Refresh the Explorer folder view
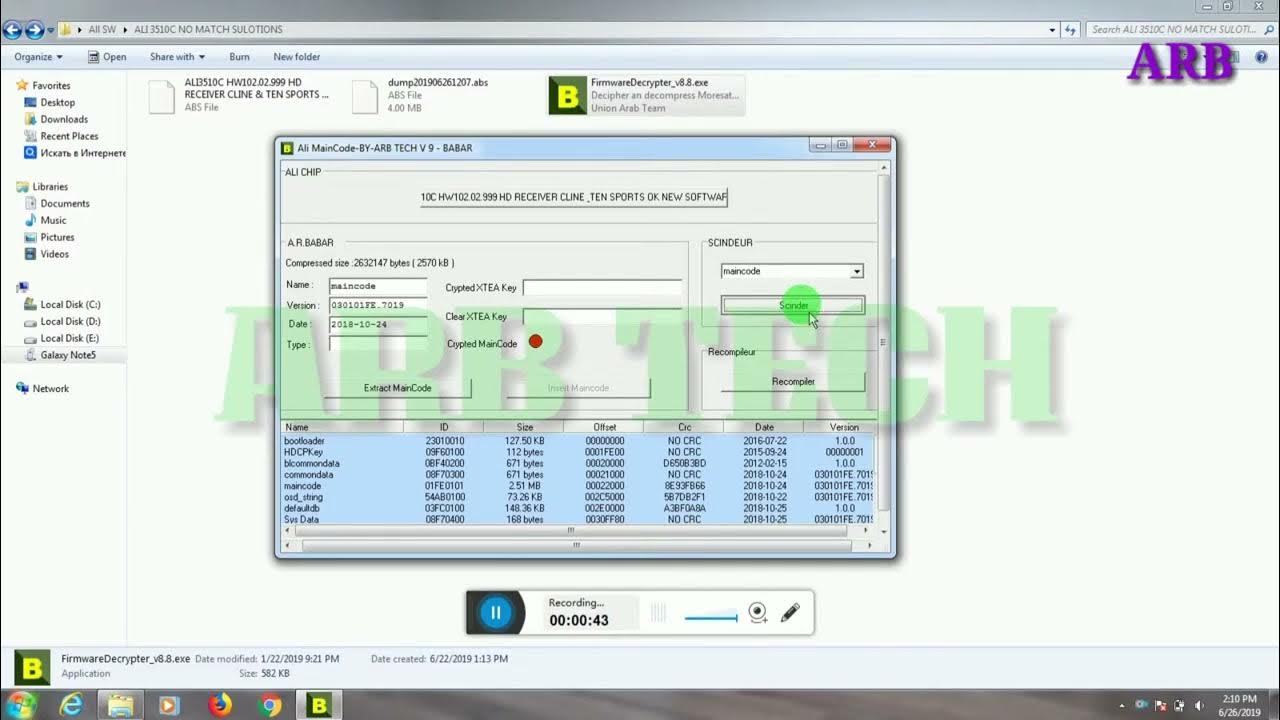Screen dimensions: 1280x720 (1071, 30)
